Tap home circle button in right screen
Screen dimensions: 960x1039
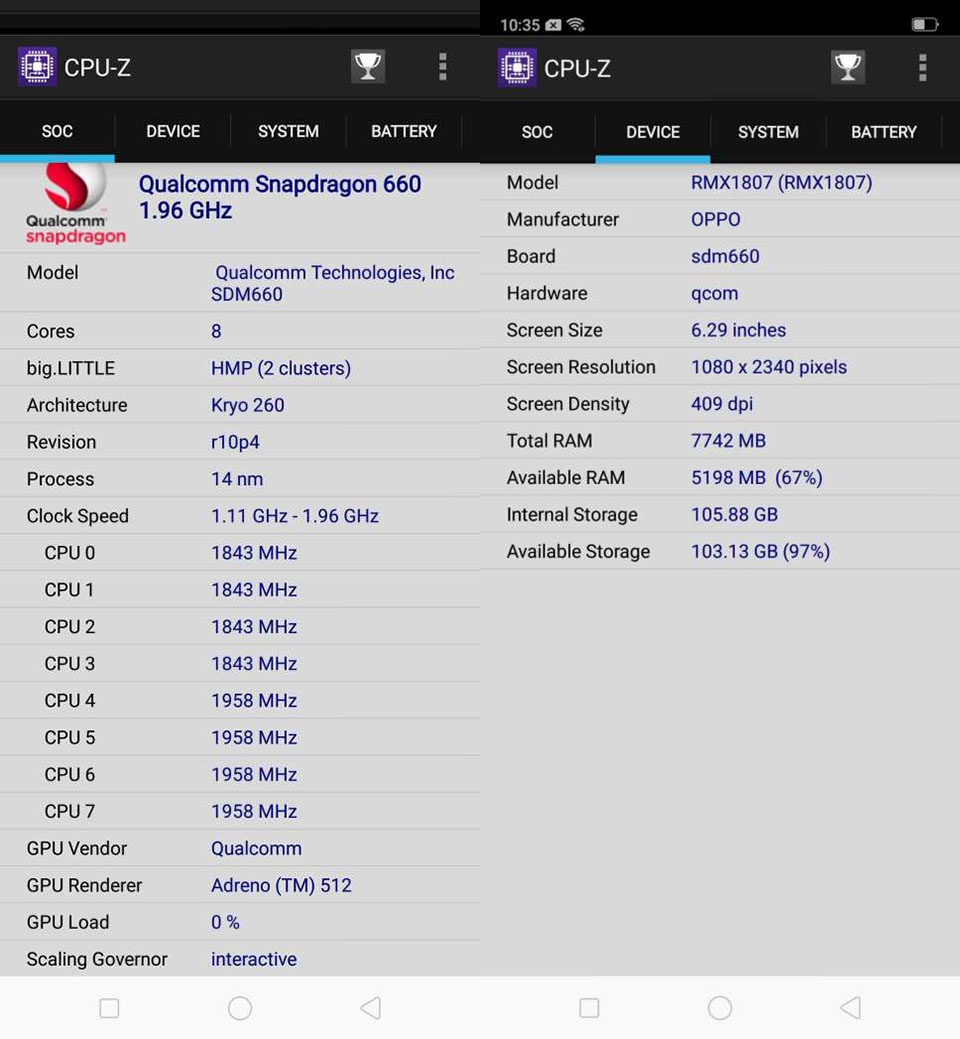pos(720,1008)
